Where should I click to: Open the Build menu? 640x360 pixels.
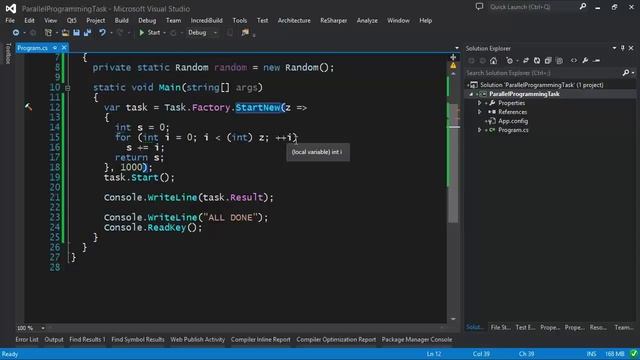tap(121, 20)
